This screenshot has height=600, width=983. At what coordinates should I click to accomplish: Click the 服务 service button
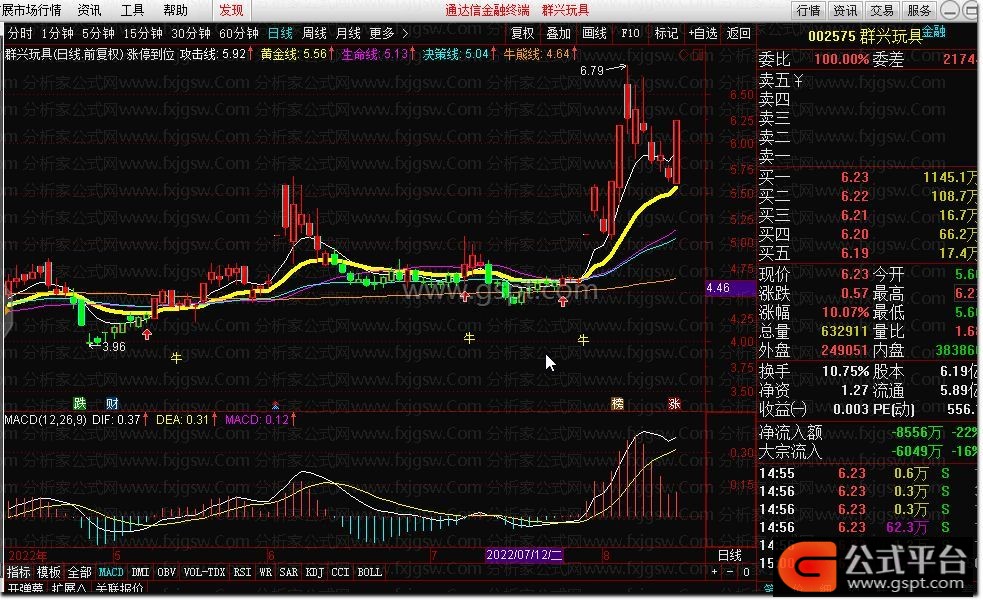click(x=919, y=10)
